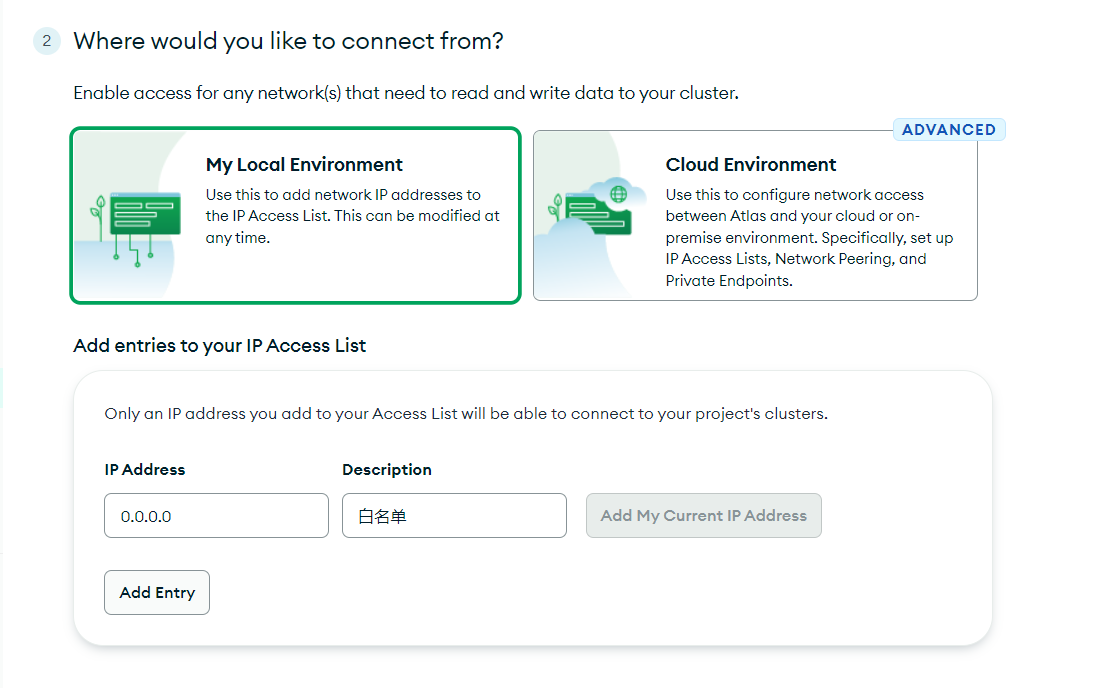Click the My Local Environment title text
Viewport: 1117px width, 688px height.
[304, 165]
